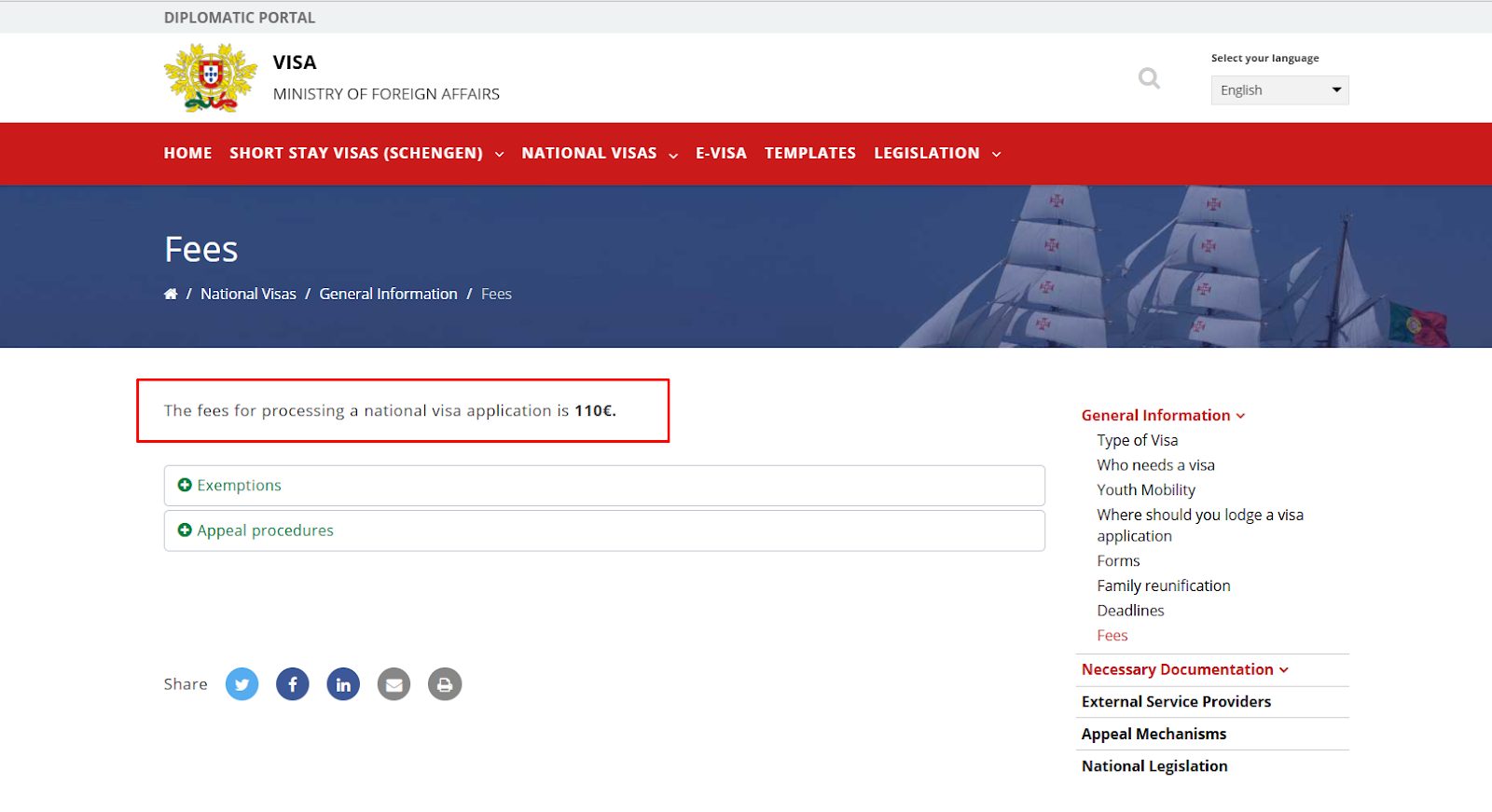This screenshot has height=812, width=1492.
Task: Share page by email icon
Action: coord(394,684)
